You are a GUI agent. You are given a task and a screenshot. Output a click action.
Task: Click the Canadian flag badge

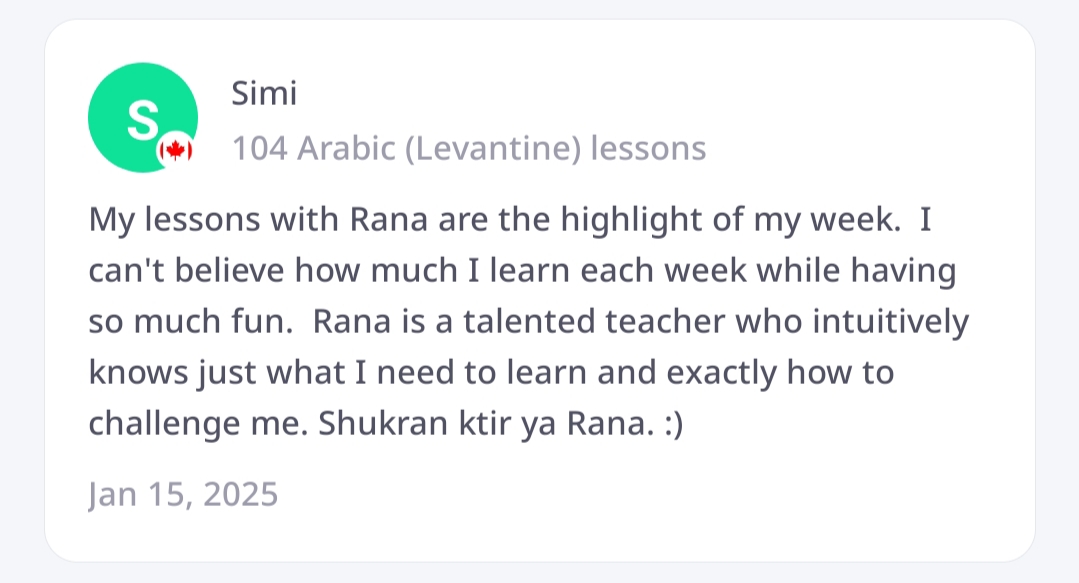[175, 150]
